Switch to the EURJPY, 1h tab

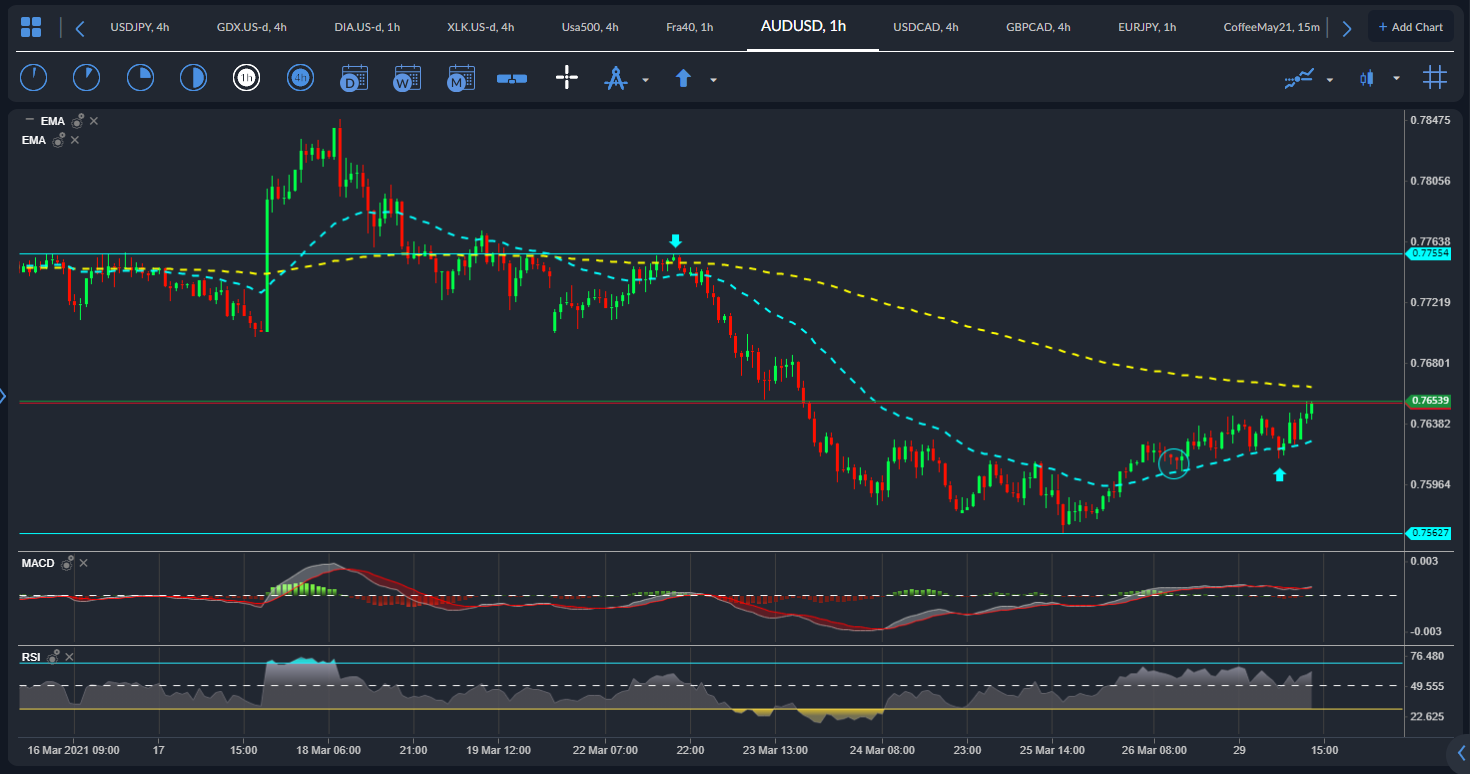click(1147, 27)
